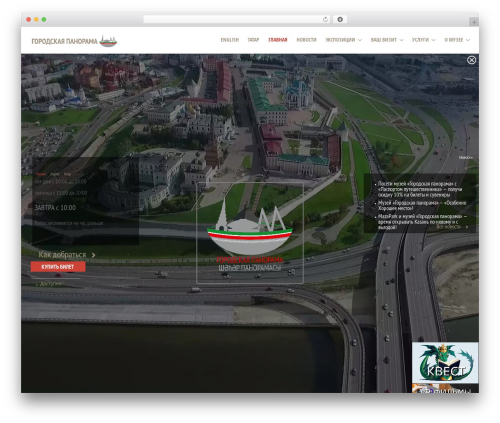
Task: Click the ГОРОДСКАЯ ПАНОРАМА header title
Action: pos(64,41)
